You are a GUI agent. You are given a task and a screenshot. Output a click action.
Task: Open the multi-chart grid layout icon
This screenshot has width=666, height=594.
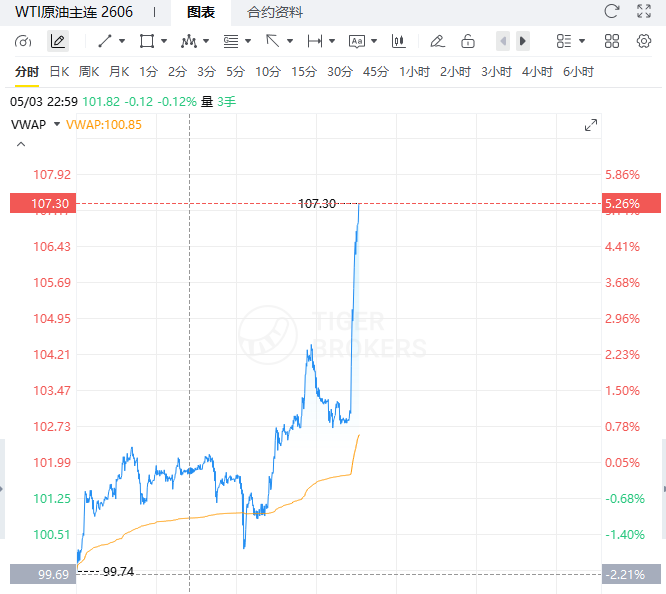click(612, 41)
